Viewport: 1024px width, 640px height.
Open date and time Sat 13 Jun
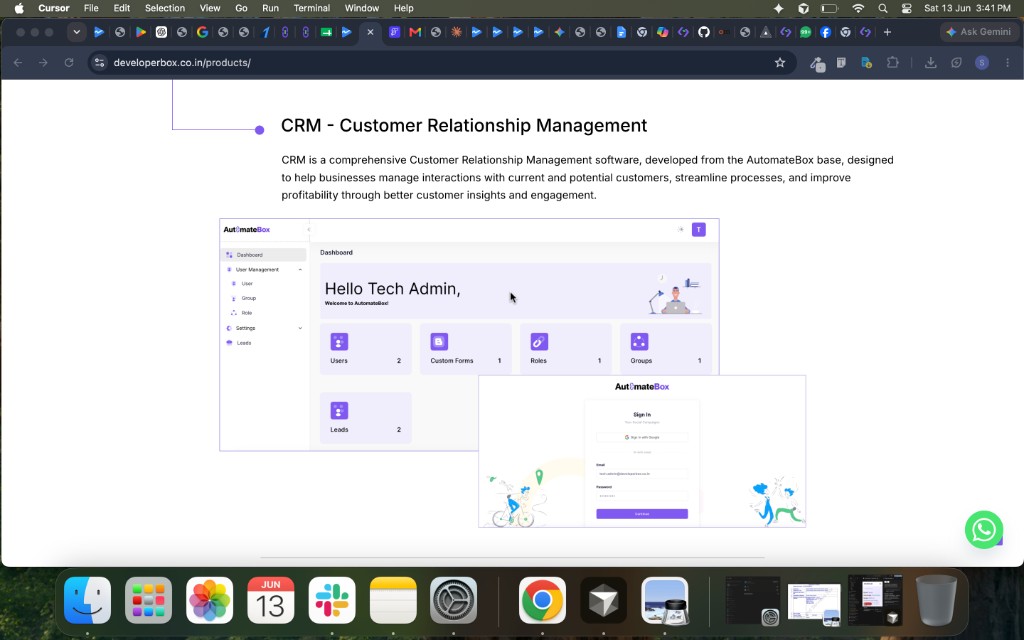click(967, 8)
